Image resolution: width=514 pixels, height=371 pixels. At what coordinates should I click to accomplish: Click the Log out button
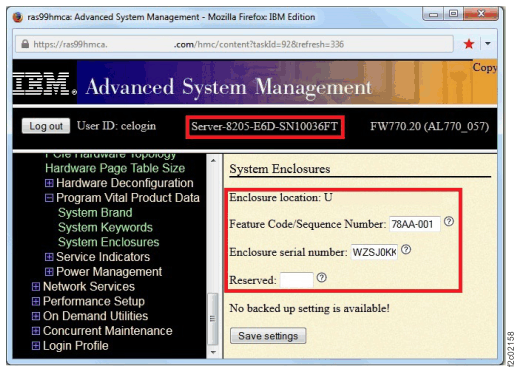point(46,126)
